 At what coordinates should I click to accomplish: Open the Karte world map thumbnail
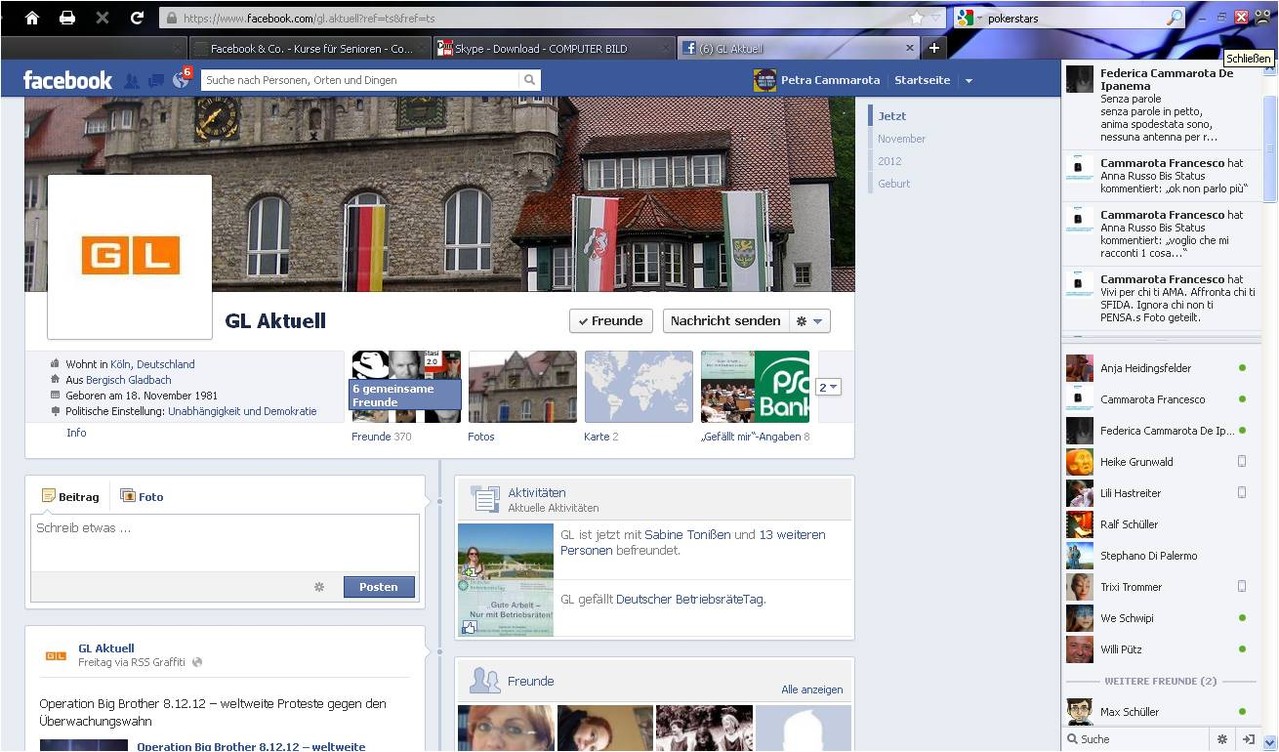click(x=638, y=386)
